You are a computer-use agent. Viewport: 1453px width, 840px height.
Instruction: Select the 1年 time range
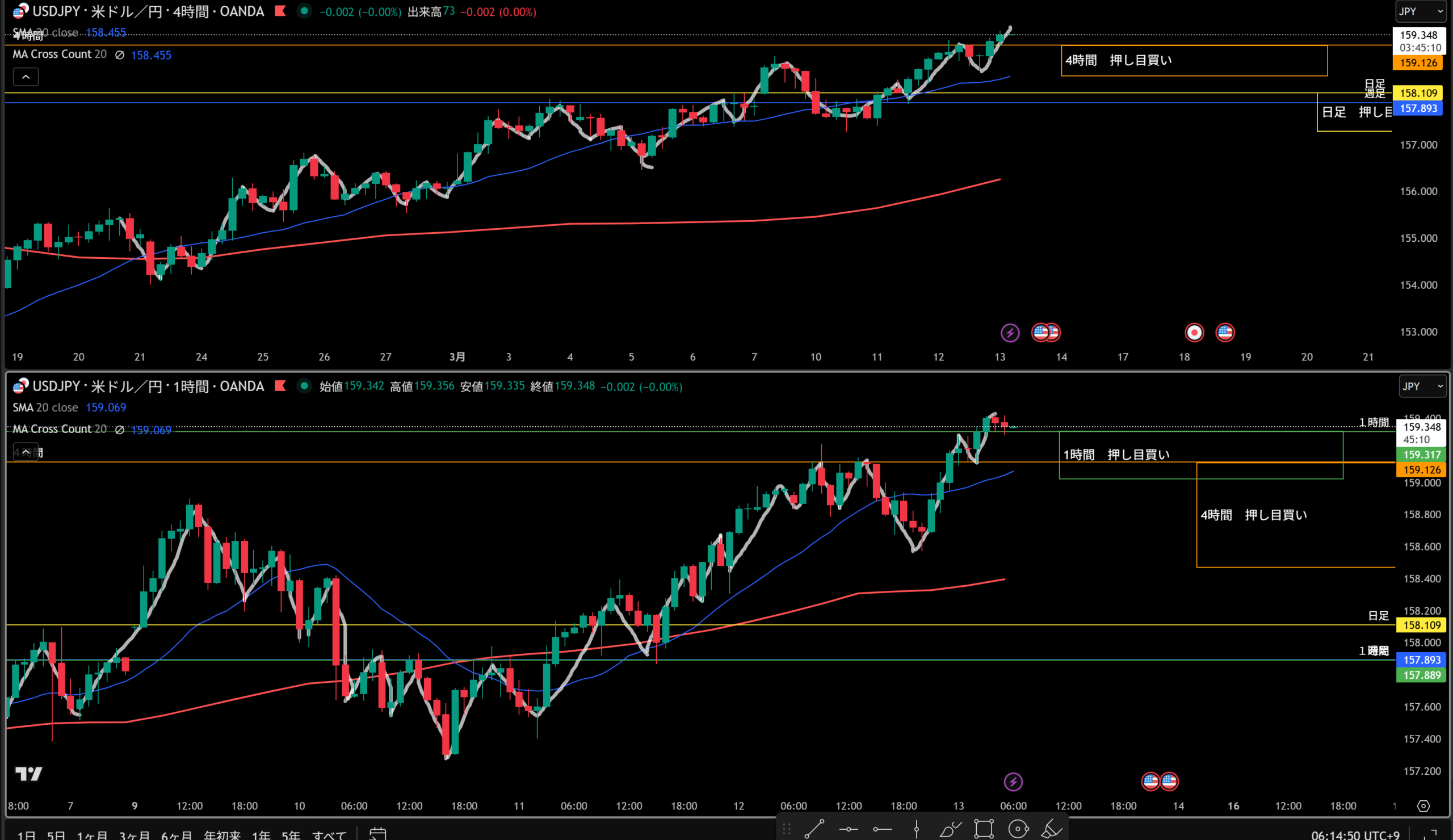pos(261,835)
